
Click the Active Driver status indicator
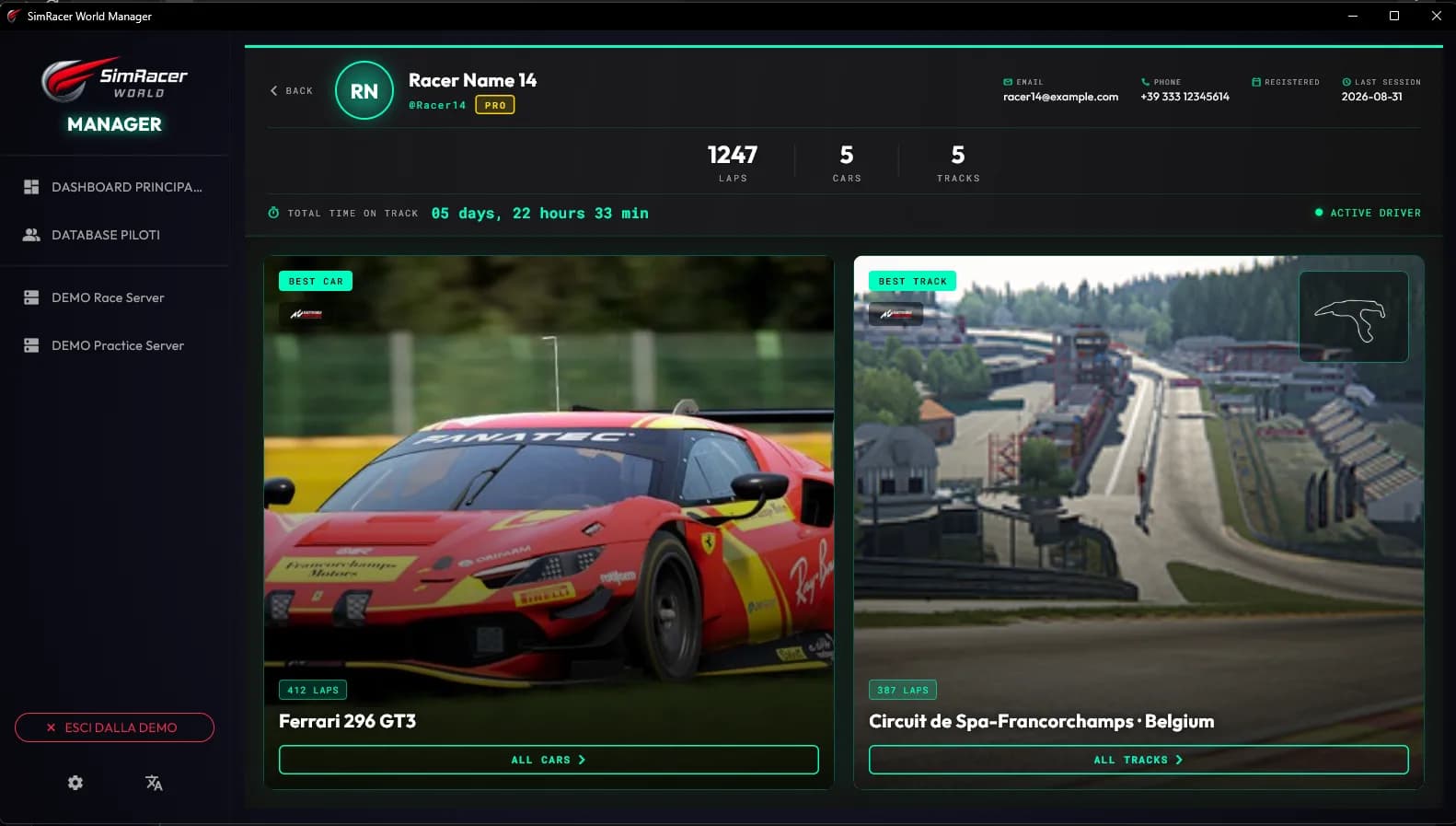[1368, 213]
